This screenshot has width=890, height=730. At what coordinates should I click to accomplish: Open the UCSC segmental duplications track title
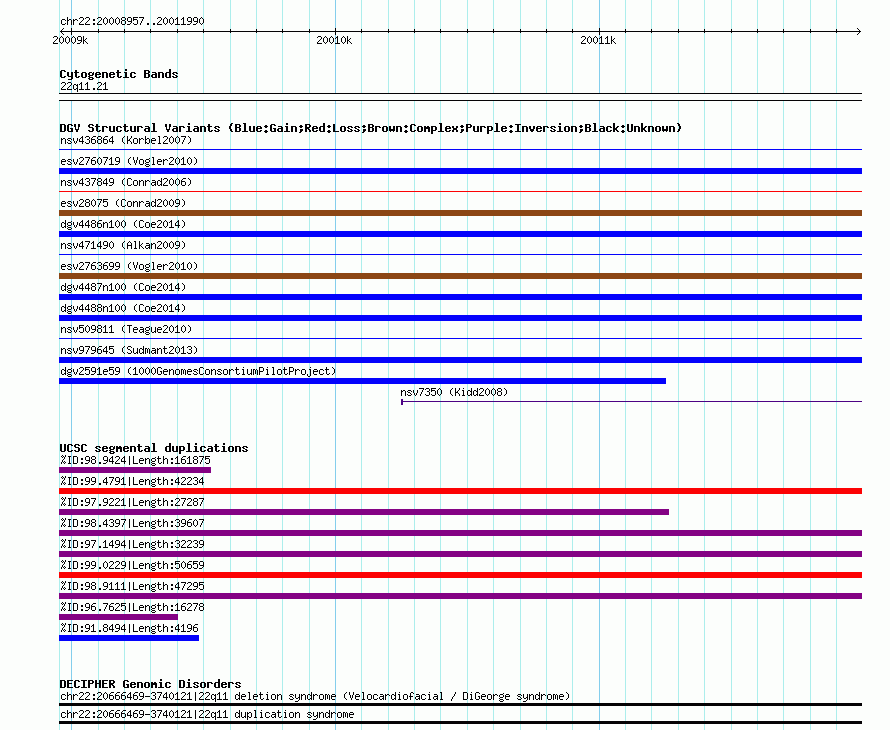pyautogui.click(x=154, y=448)
